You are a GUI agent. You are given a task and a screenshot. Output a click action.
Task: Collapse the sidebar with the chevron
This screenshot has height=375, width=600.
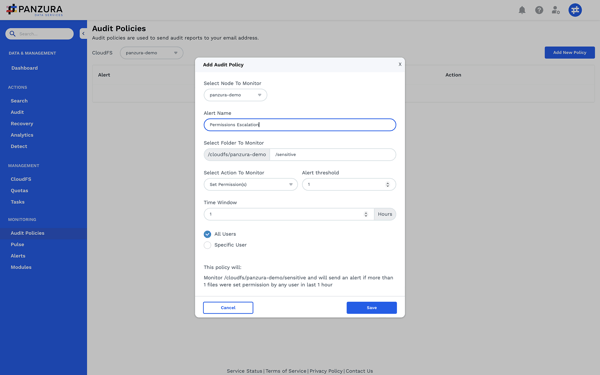click(x=83, y=34)
